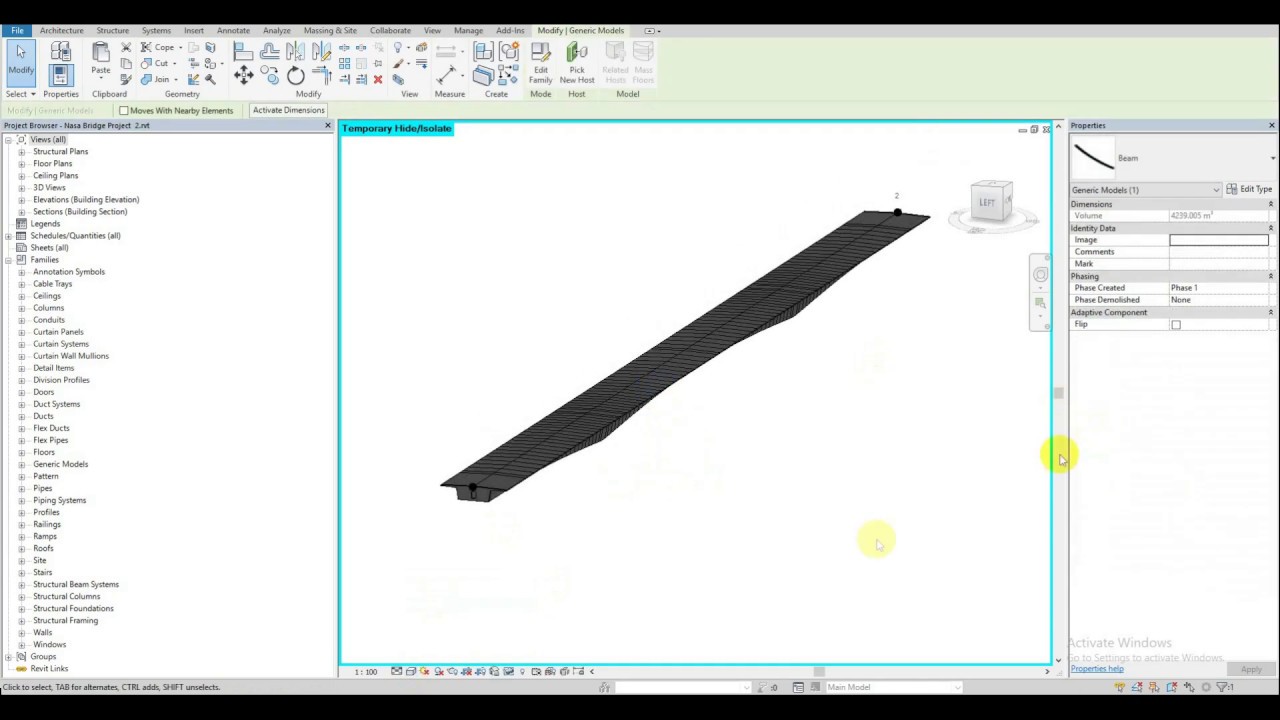This screenshot has width=1280, height=720.
Task: Click the Edit Type button
Action: pyautogui.click(x=1250, y=189)
